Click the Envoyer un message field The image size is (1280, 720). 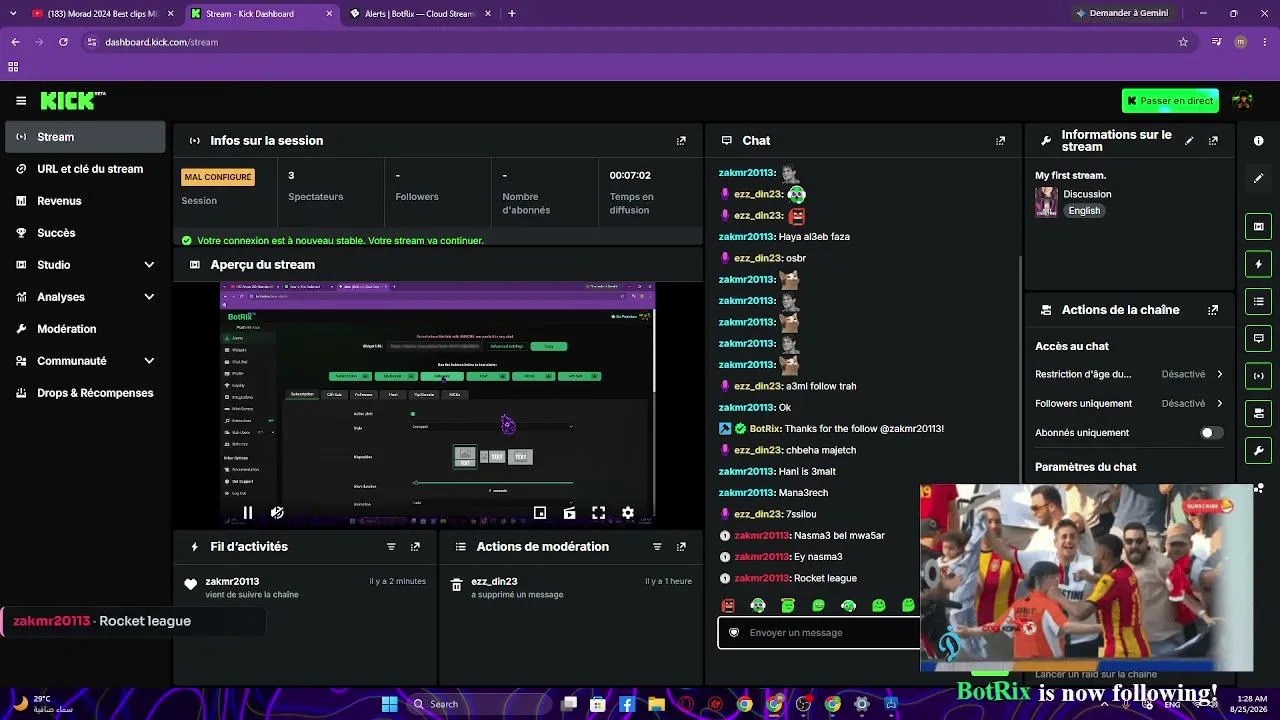click(x=820, y=633)
